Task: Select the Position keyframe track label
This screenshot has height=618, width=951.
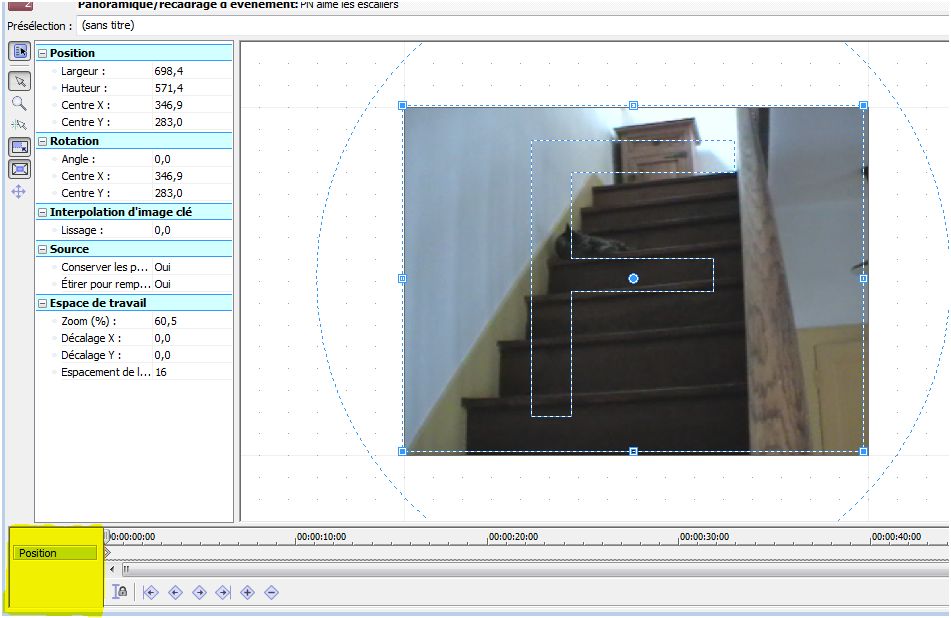Action: [55, 553]
